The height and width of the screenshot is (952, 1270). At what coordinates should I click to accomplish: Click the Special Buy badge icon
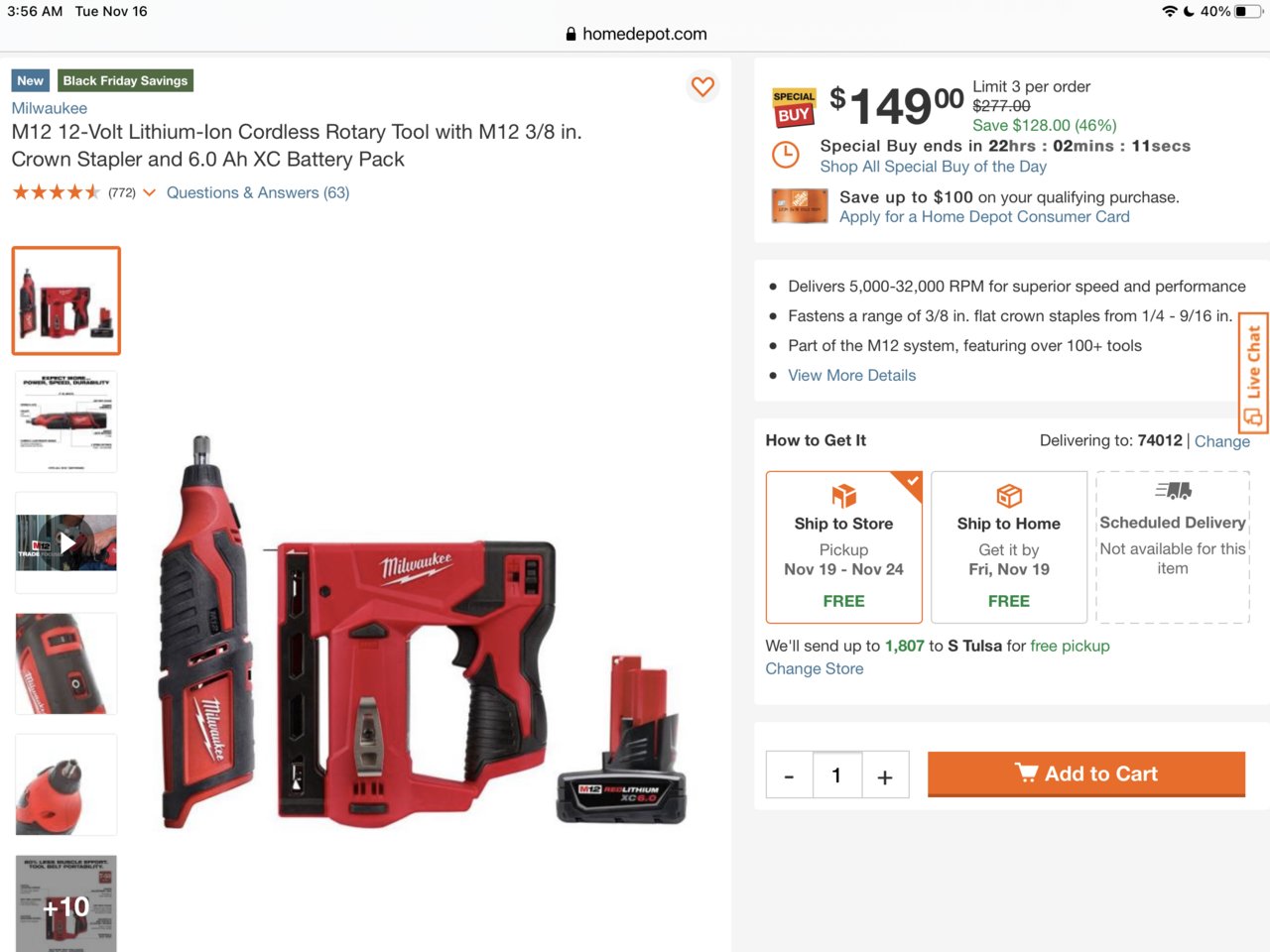(x=794, y=107)
